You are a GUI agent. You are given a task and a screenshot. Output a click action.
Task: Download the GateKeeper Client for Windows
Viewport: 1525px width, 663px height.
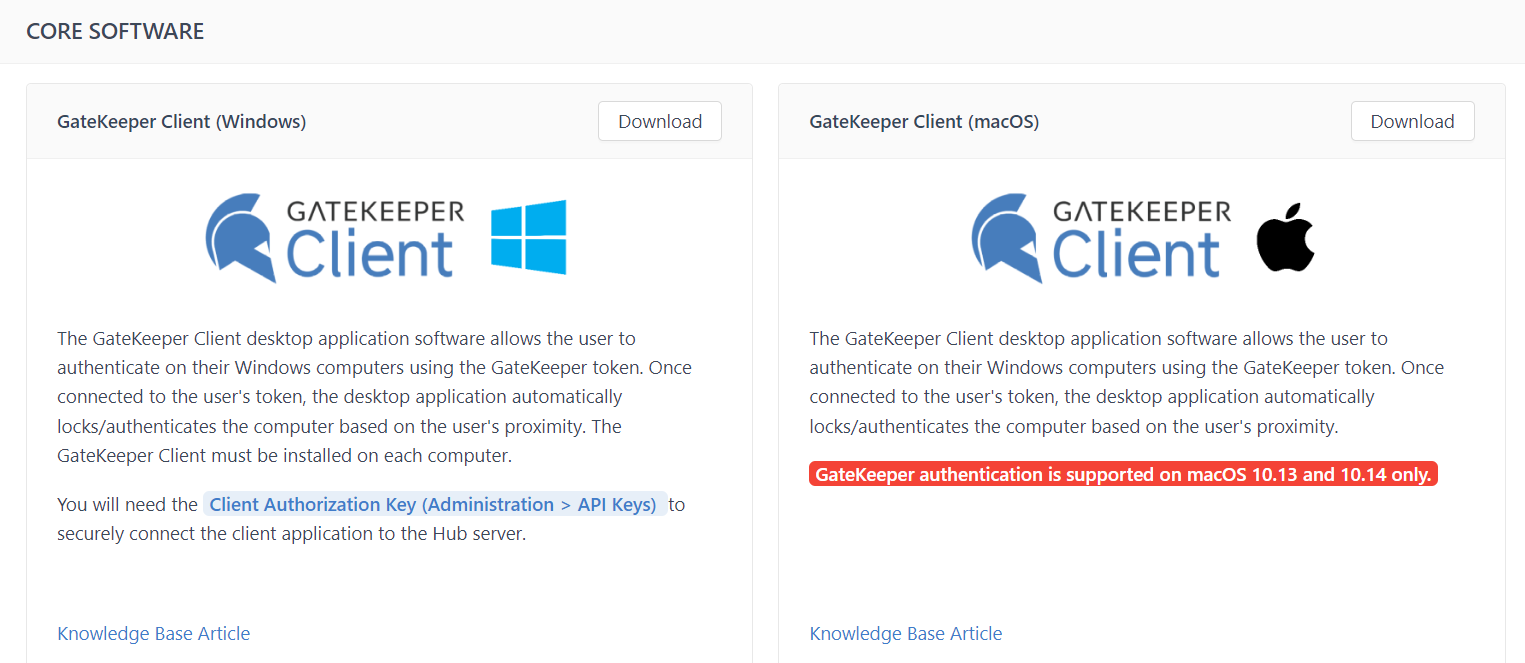click(x=659, y=121)
